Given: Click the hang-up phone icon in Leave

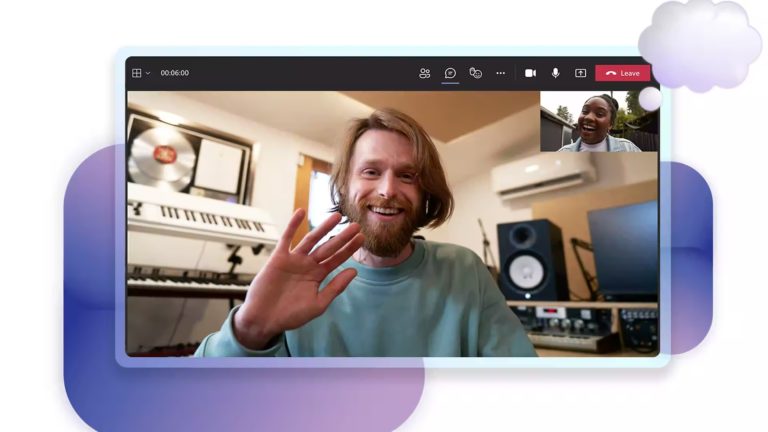Looking at the screenshot, I should click(x=610, y=73).
